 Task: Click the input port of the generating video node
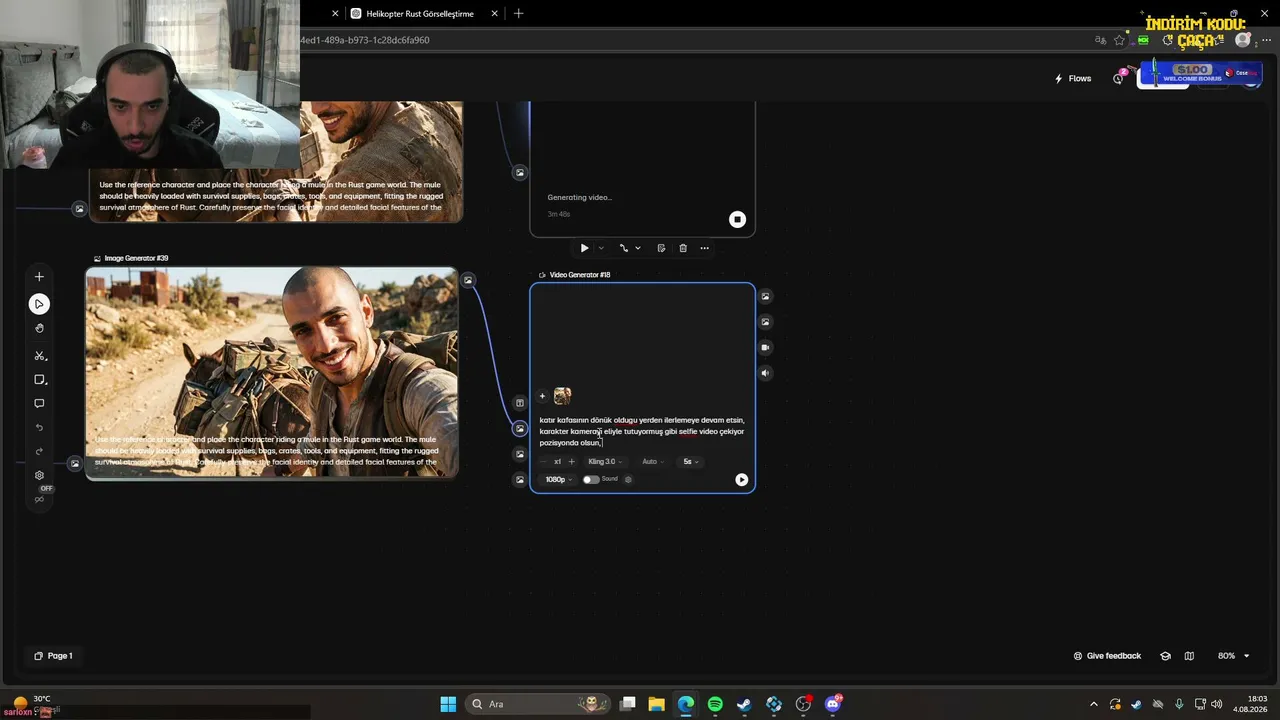[519, 173]
